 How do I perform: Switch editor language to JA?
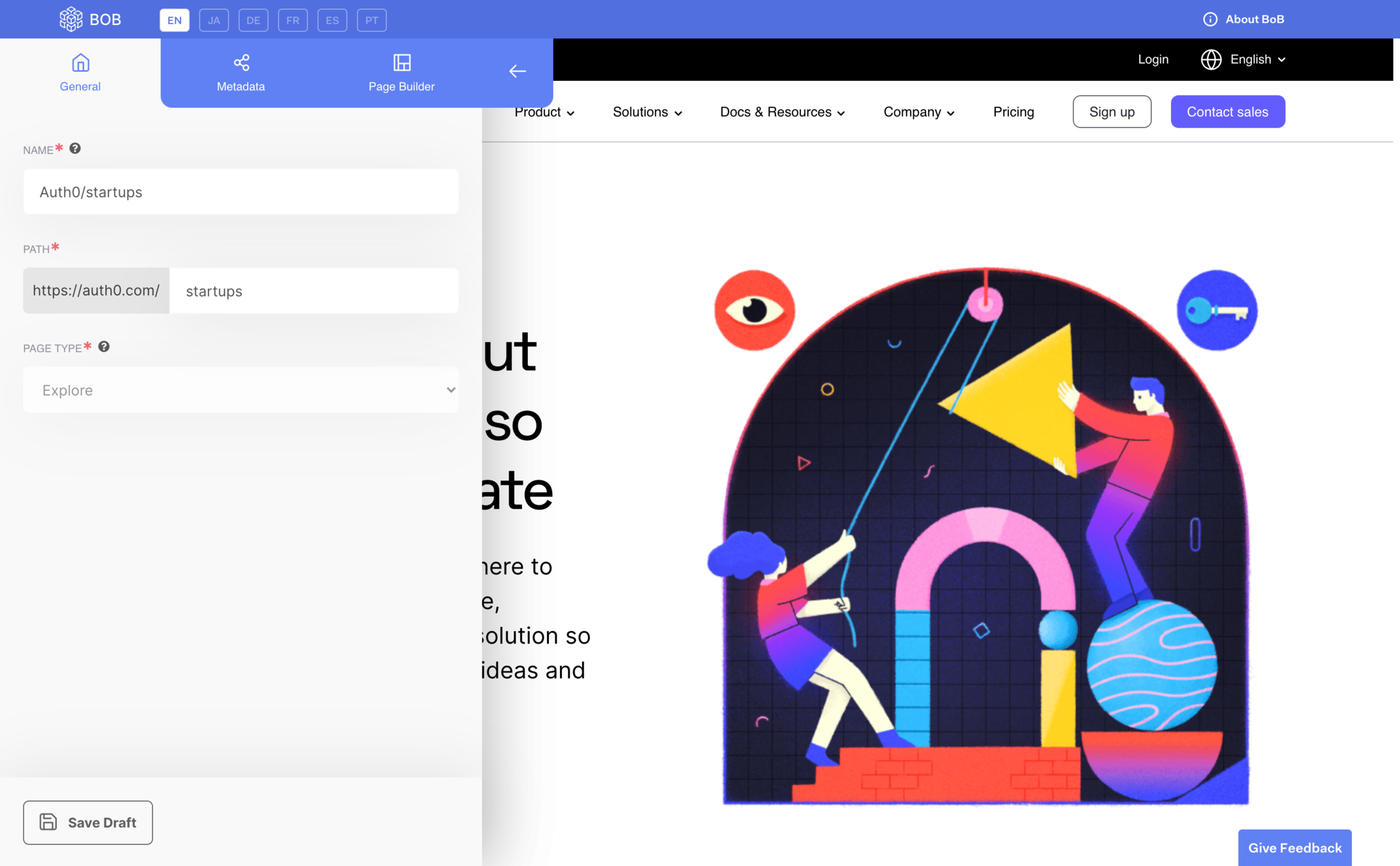point(214,20)
